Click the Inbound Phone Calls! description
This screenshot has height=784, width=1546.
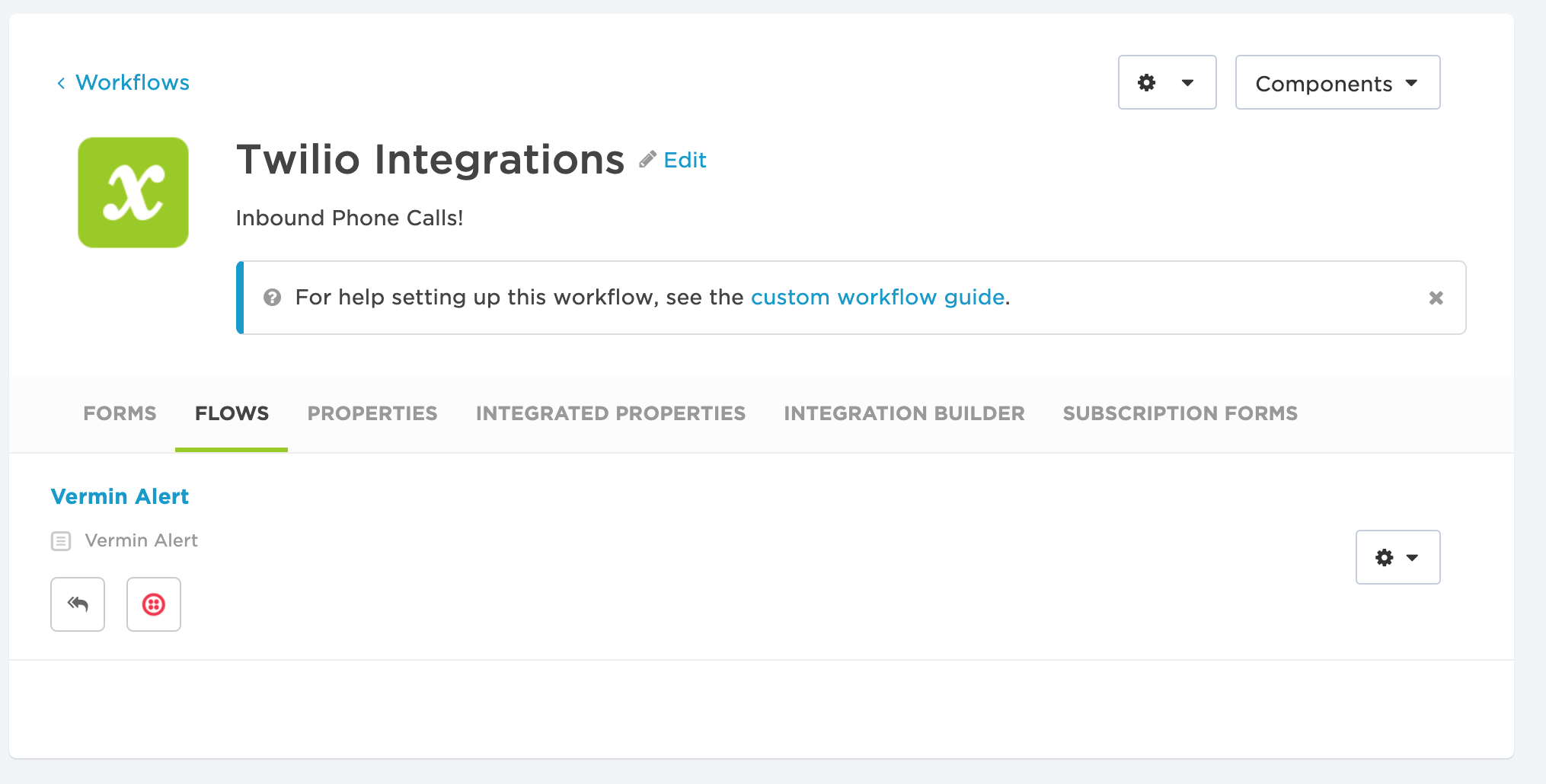(x=350, y=218)
